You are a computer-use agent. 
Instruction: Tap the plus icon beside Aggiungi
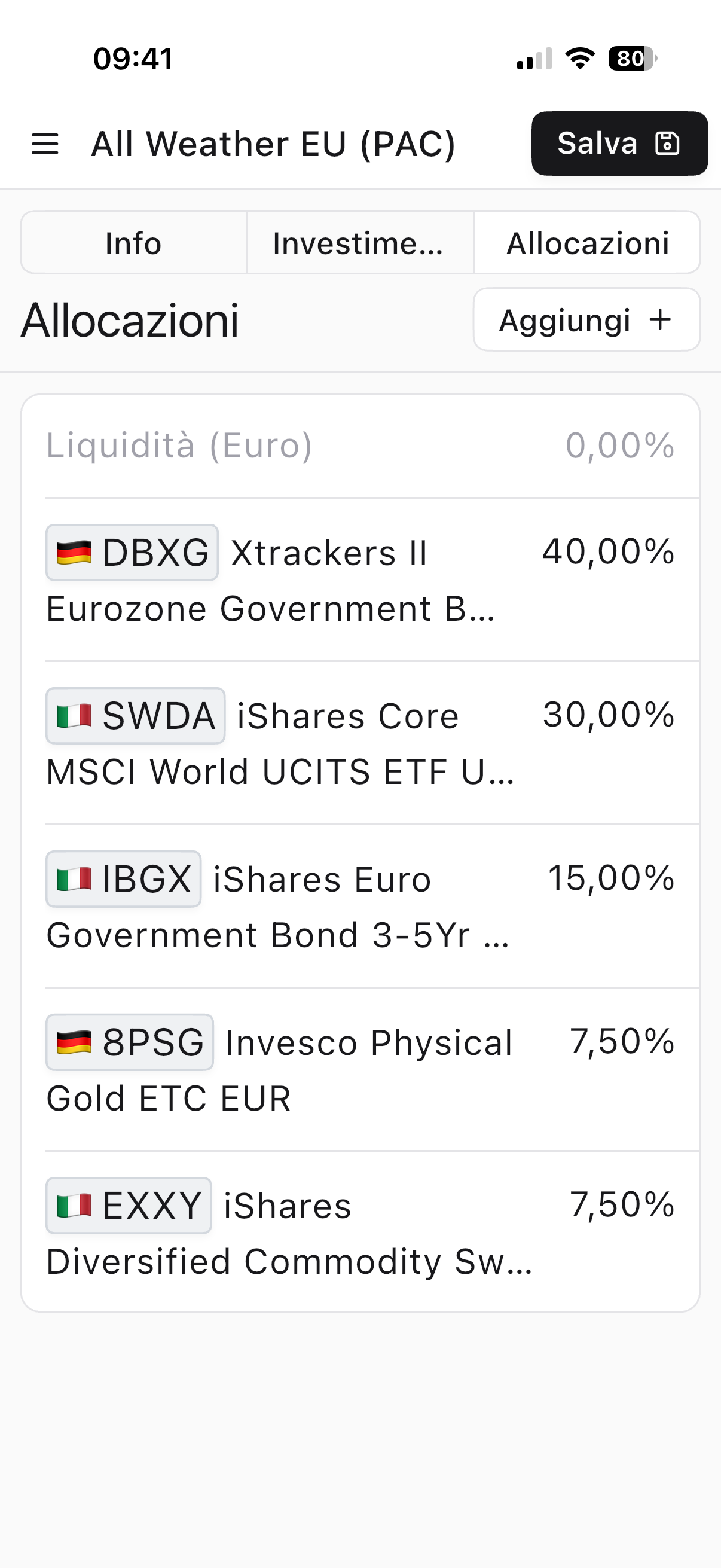tap(660, 319)
